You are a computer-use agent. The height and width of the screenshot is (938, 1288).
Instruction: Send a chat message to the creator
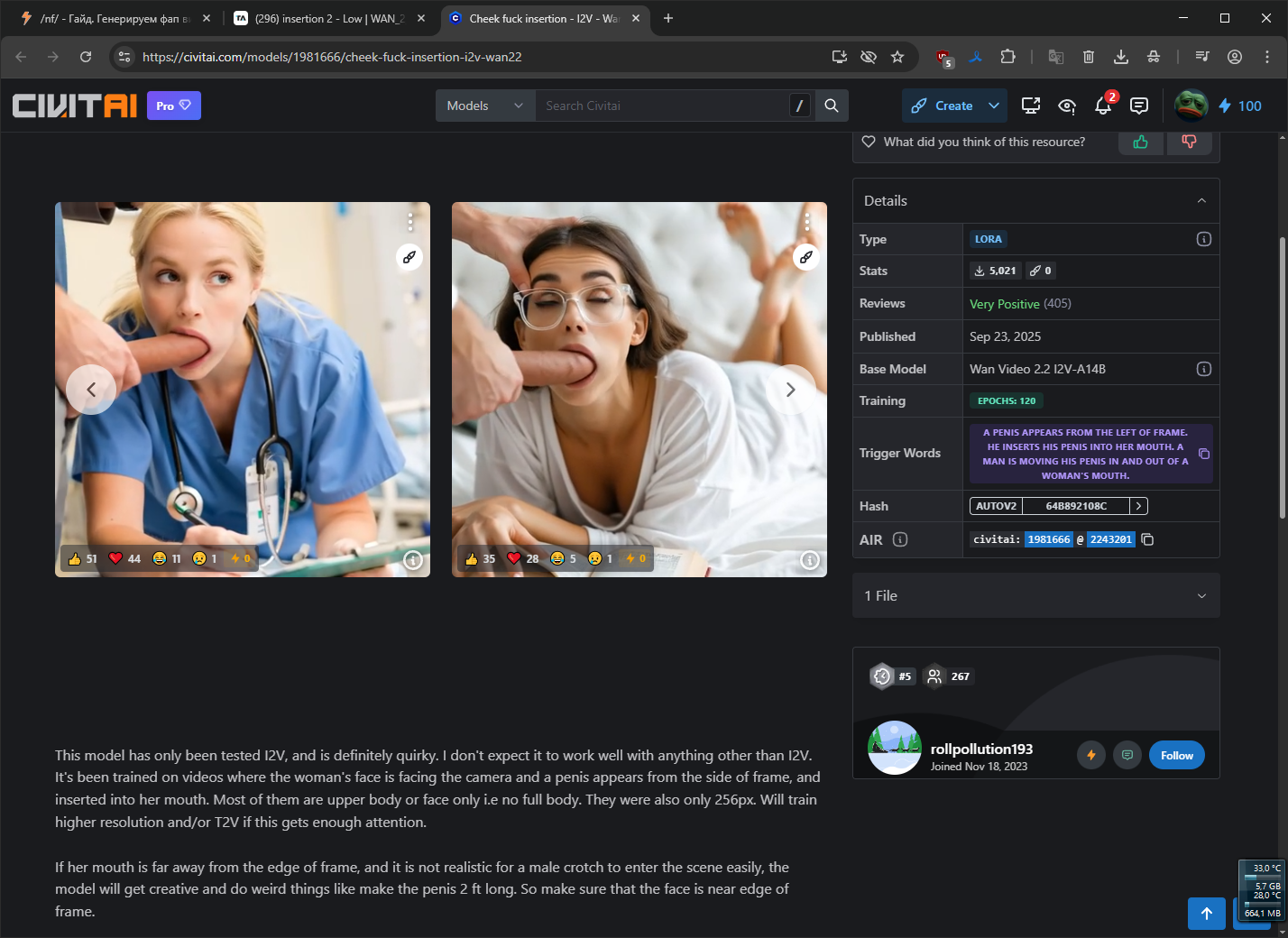coord(1127,755)
